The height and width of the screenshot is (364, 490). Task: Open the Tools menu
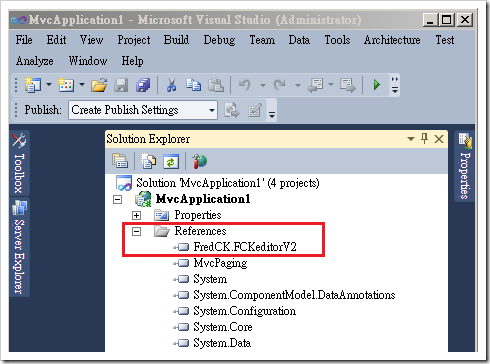click(x=337, y=40)
